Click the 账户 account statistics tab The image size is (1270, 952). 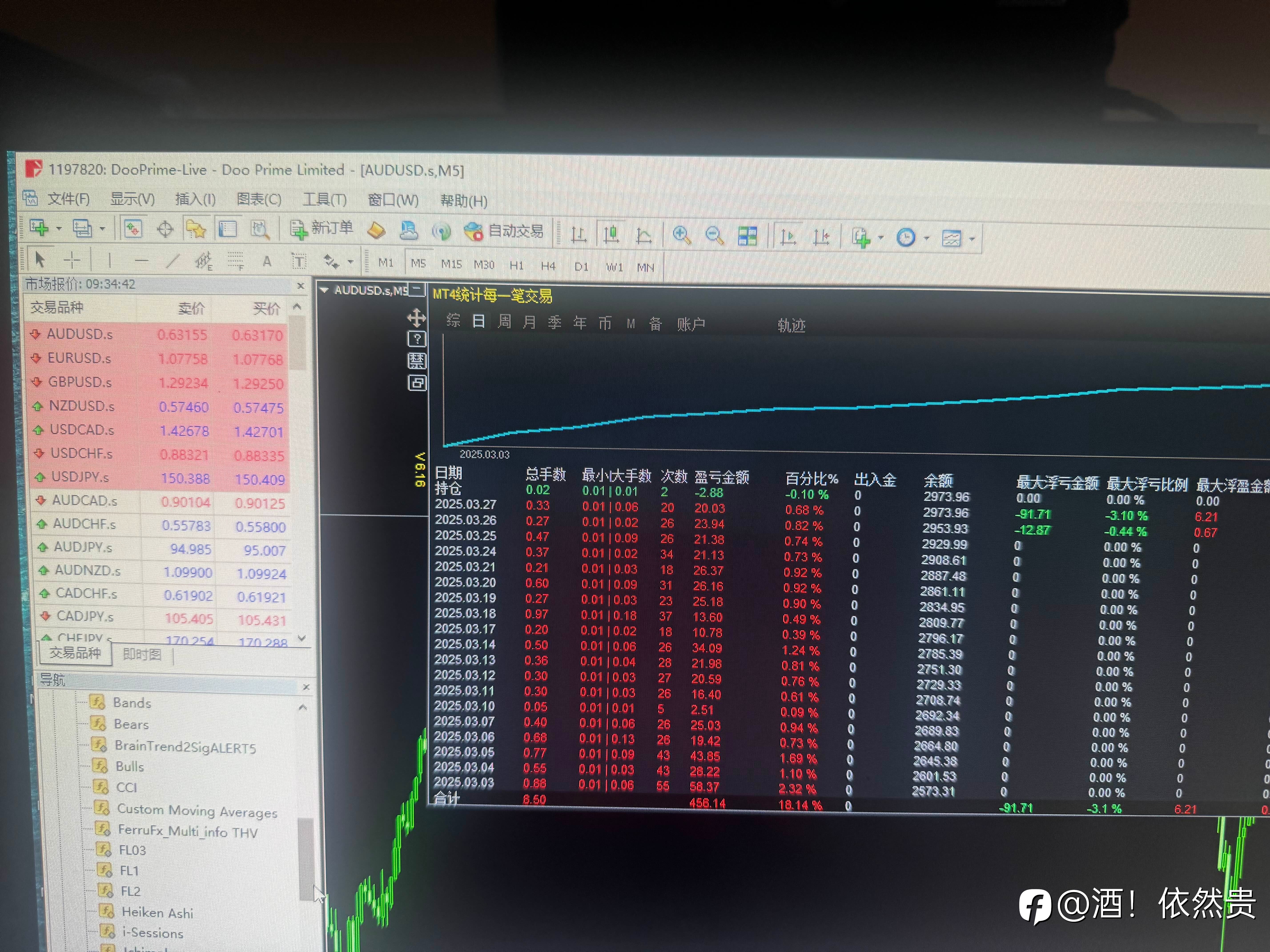coord(691,324)
